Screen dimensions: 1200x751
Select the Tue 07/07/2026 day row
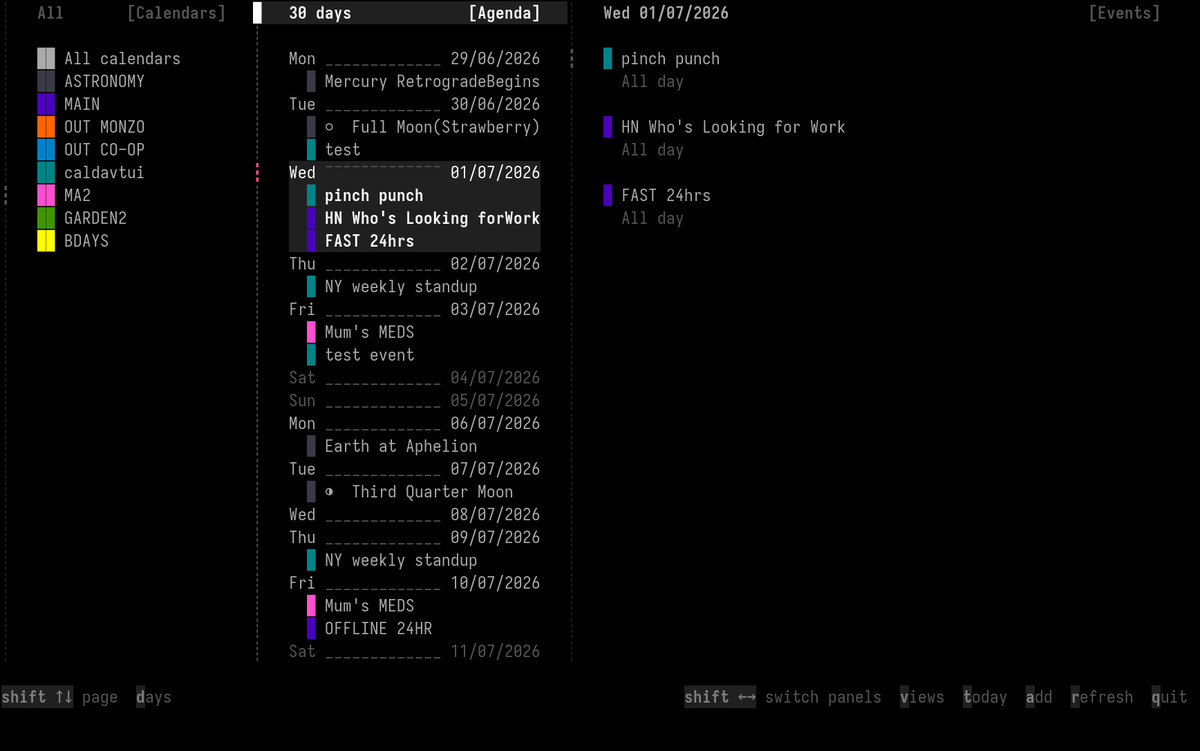point(414,469)
